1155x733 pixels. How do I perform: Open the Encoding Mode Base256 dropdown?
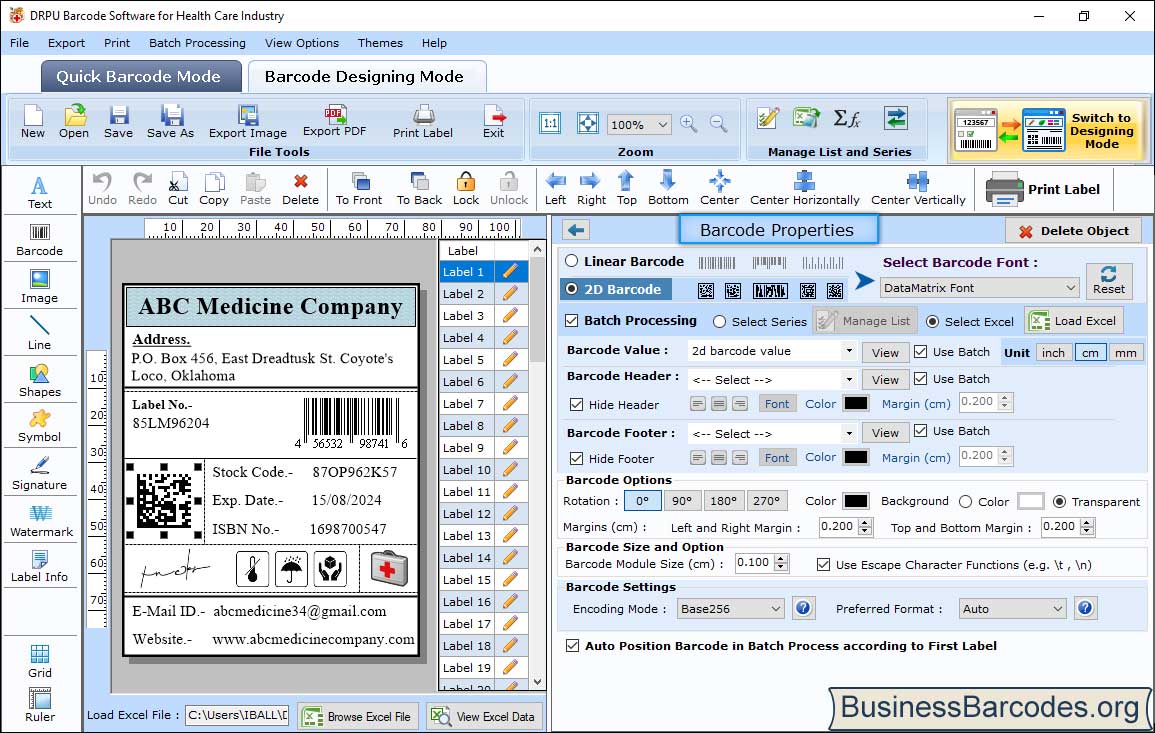click(x=731, y=609)
